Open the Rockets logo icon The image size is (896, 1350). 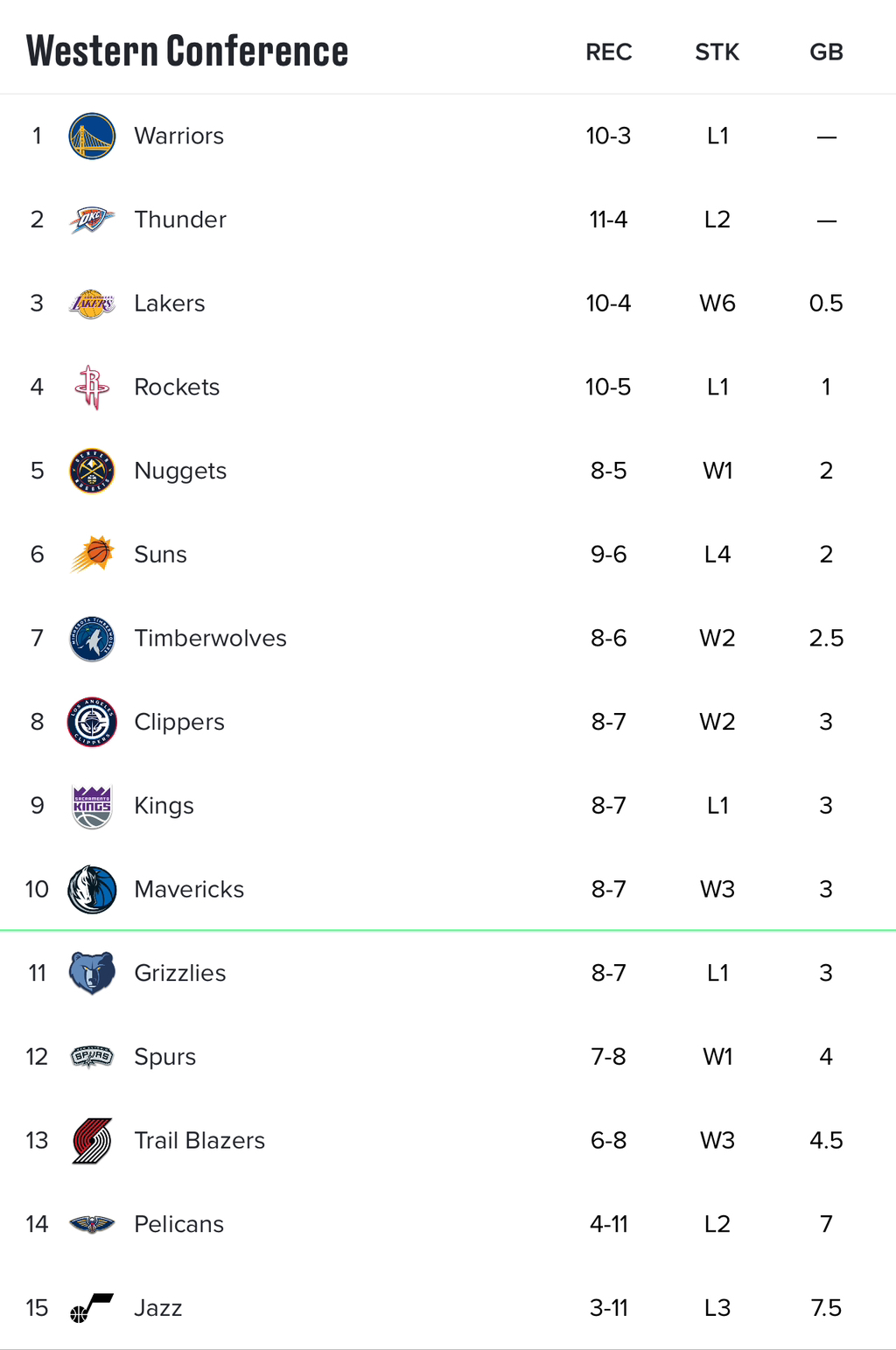click(92, 388)
